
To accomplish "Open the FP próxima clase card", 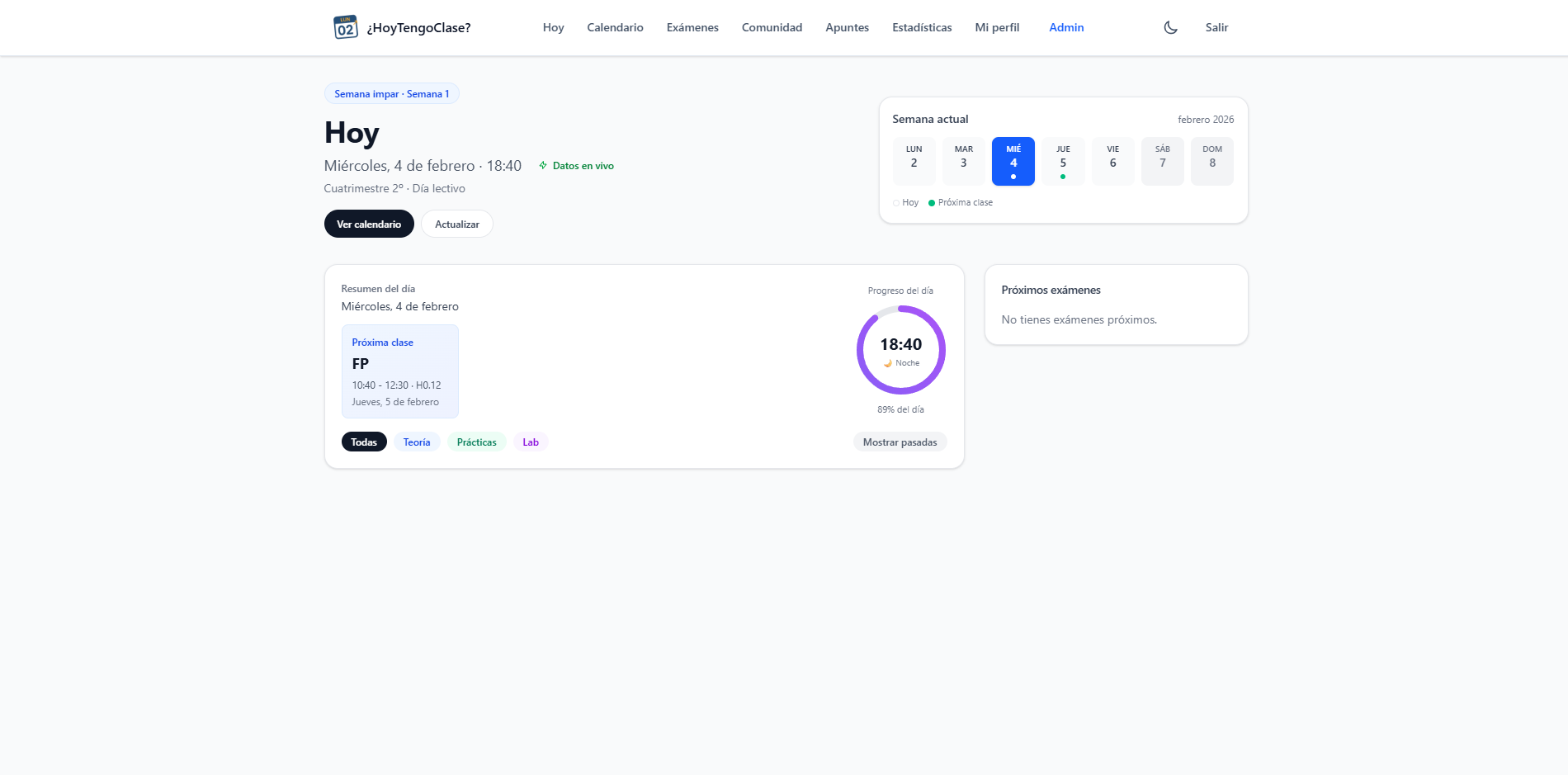I will point(399,371).
